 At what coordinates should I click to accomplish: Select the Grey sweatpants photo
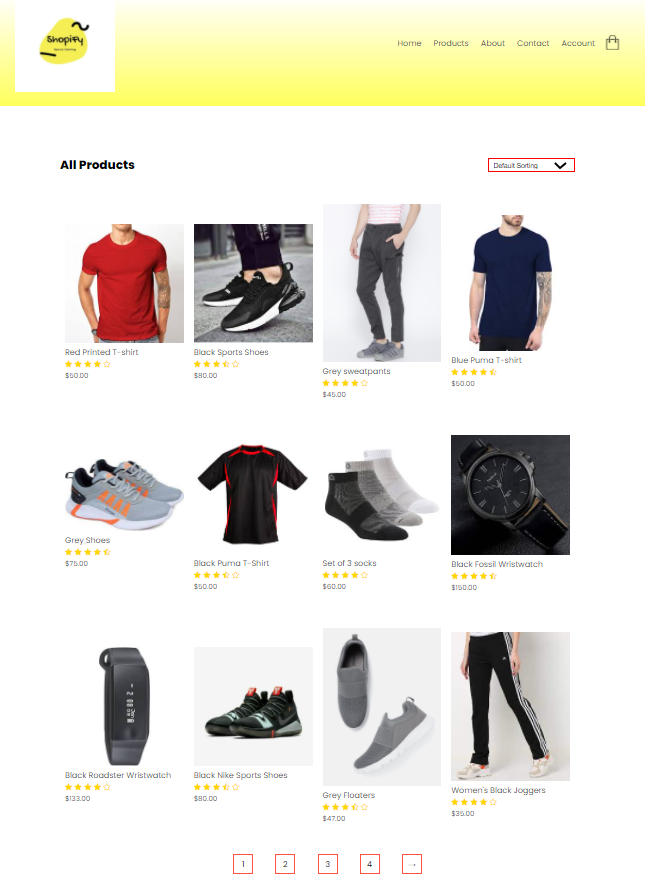382,283
